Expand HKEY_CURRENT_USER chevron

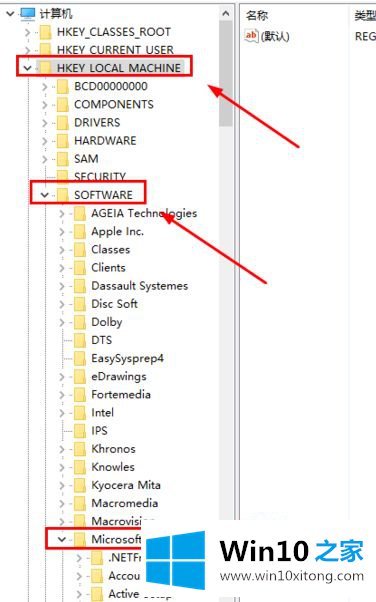(27, 50)
